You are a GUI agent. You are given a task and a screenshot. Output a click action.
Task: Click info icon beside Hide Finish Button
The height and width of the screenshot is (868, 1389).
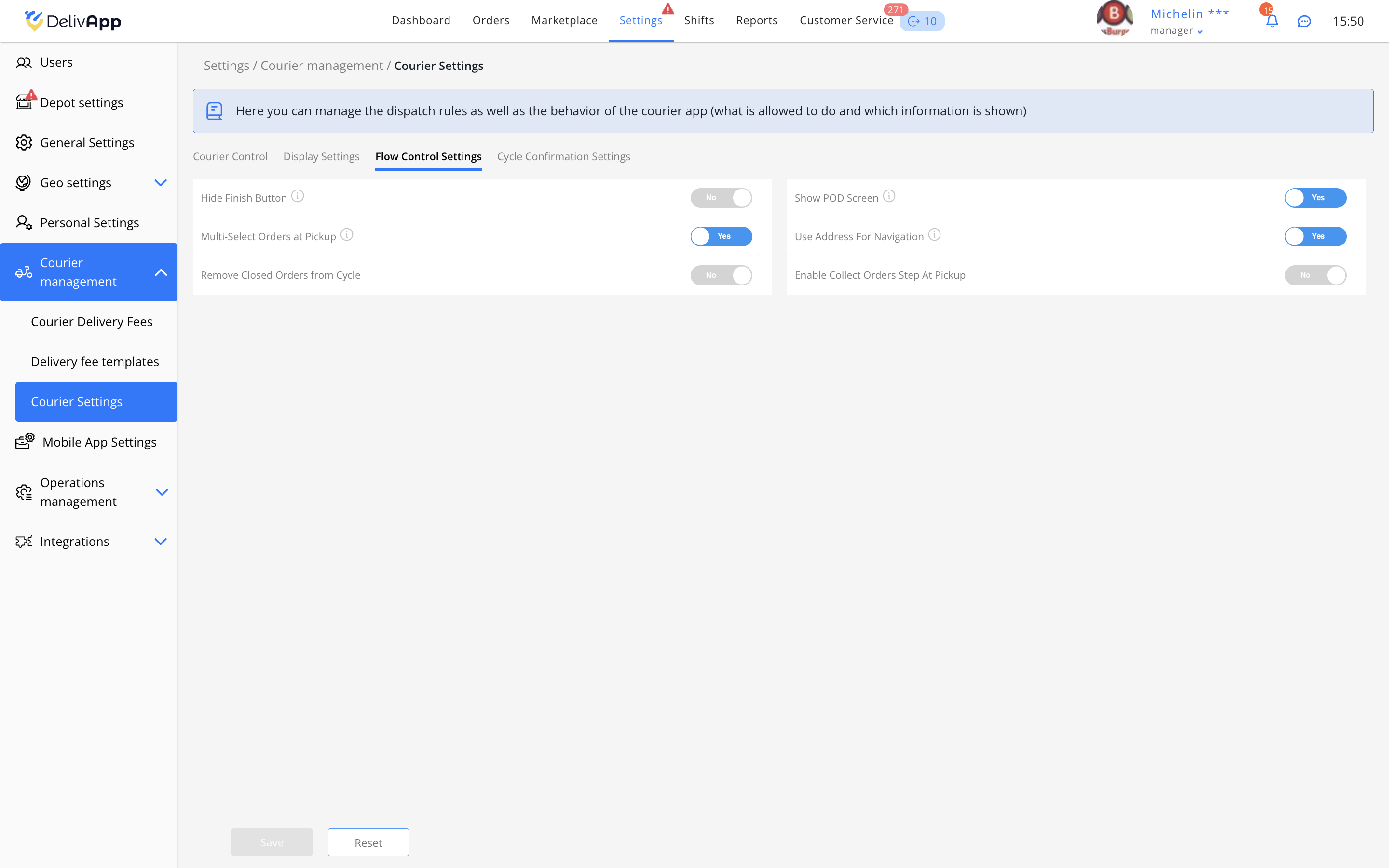pyautogui.click(x=297, y=196)
